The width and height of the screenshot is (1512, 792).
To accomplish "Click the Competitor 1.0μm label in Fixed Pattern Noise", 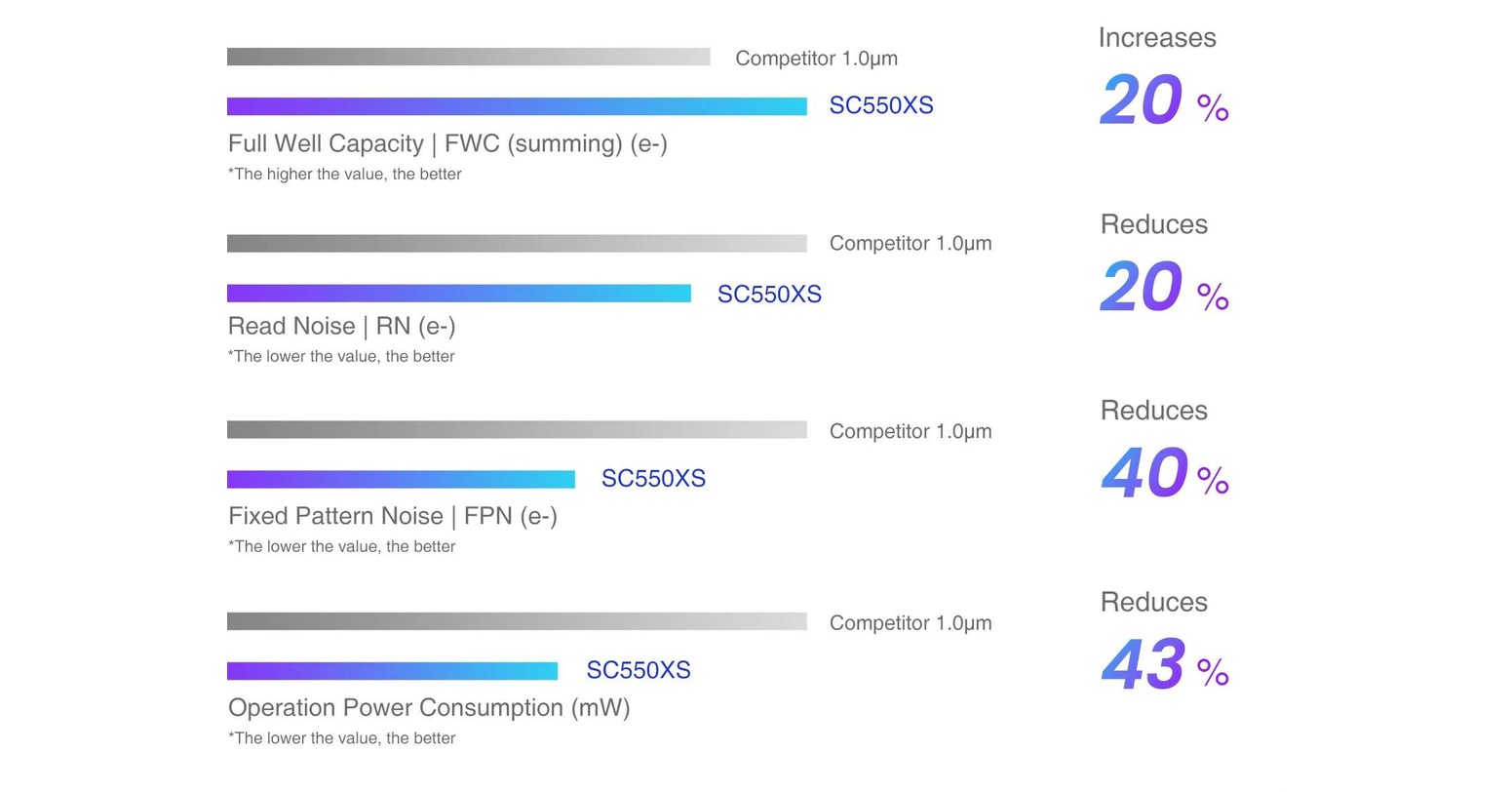I will [910, 431].
